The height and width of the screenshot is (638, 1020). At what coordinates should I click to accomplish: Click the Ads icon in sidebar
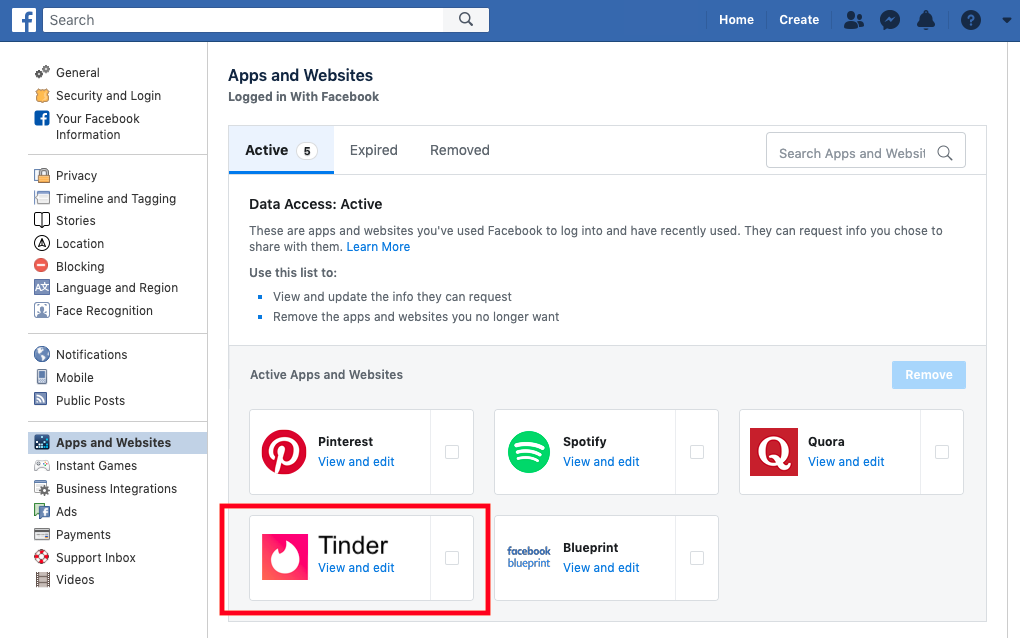[x=42, y=511]
